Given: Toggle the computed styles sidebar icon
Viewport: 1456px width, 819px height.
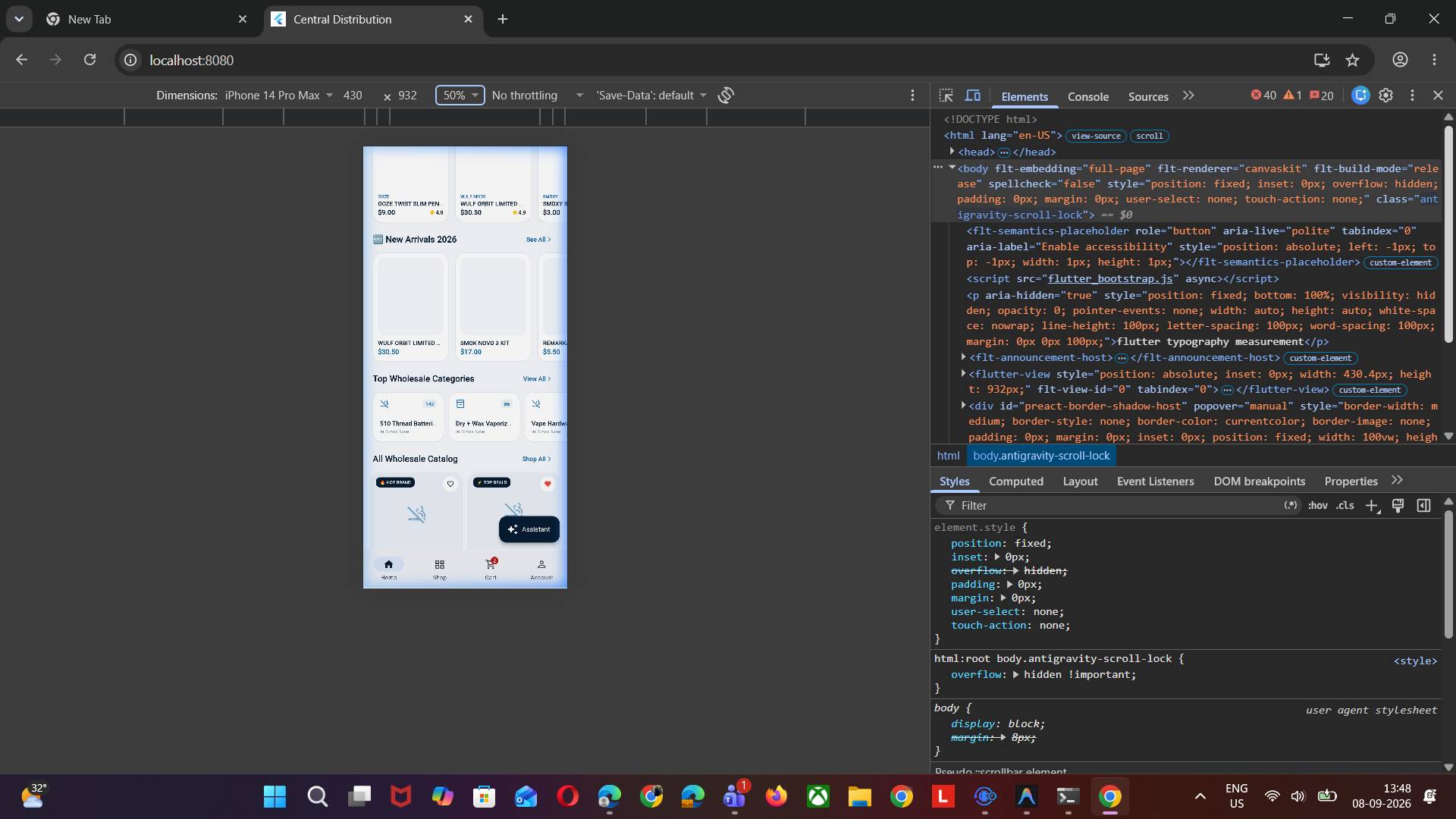Looking at the screenshot, I should click(x=1424, y=506).
